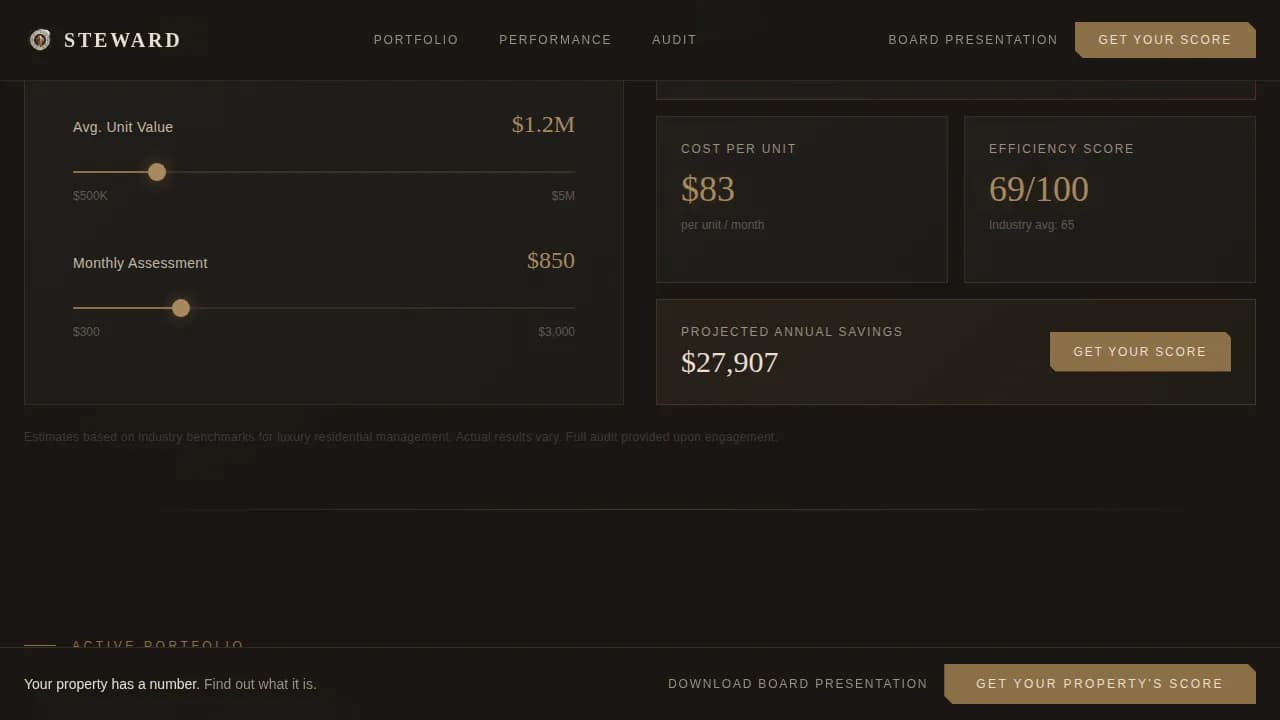Click the Steward logo icon
The image size is (1280, 720).
pos(40,40)
